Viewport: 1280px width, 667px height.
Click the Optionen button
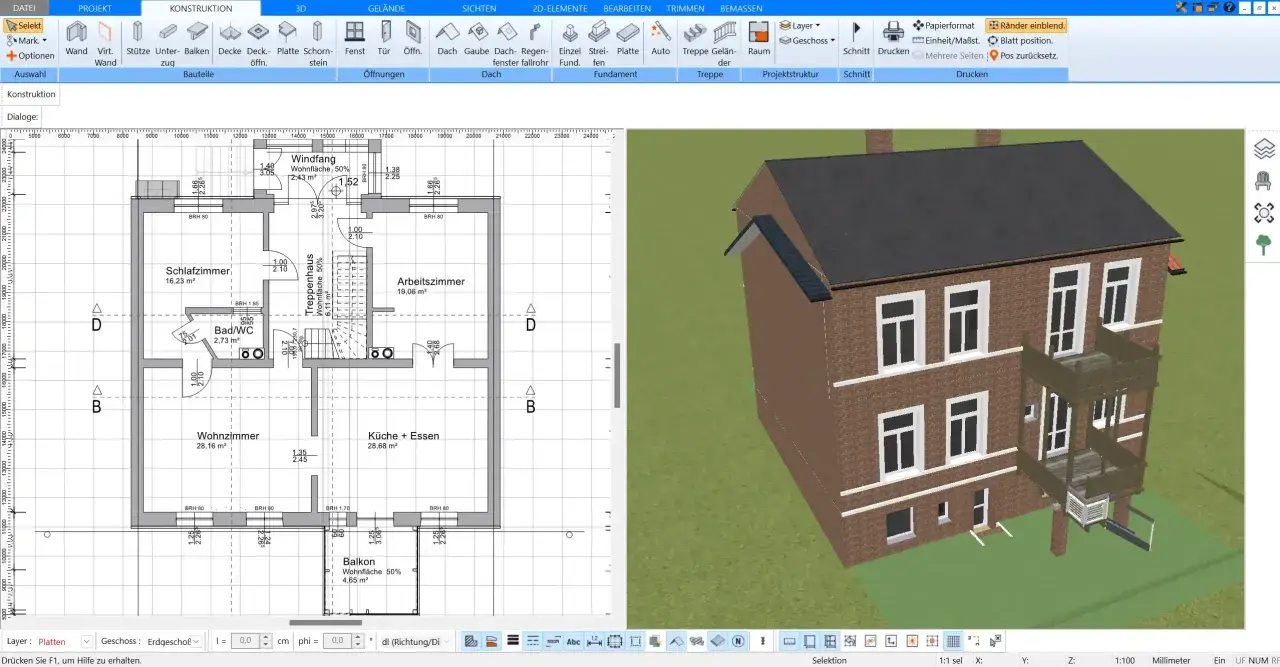30,56
